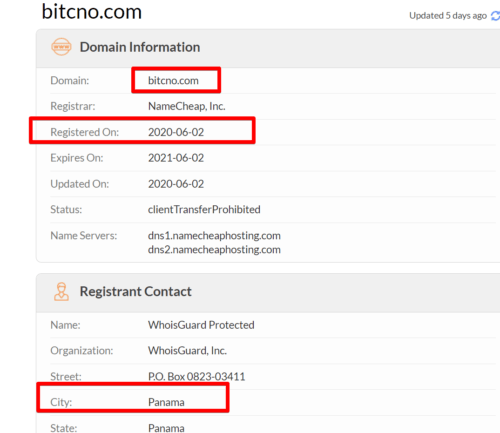Click the bitcno.com page title heading
Screen dimensions: 500x433
click(92, 12)
